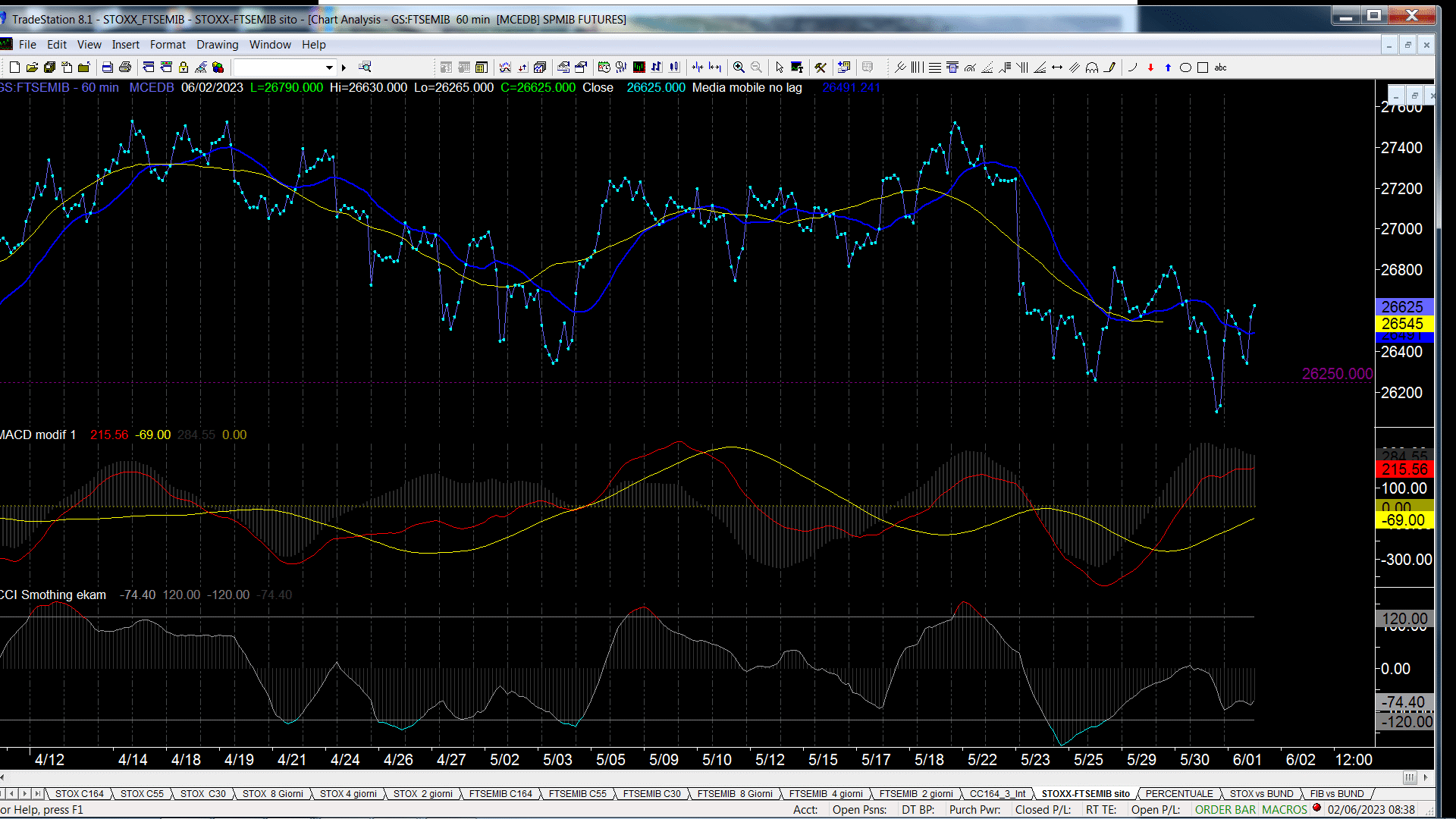This screenshot has width=1456, height=819.
Task: Click the yellow 26545 price label
Action: pos(1403,324)
